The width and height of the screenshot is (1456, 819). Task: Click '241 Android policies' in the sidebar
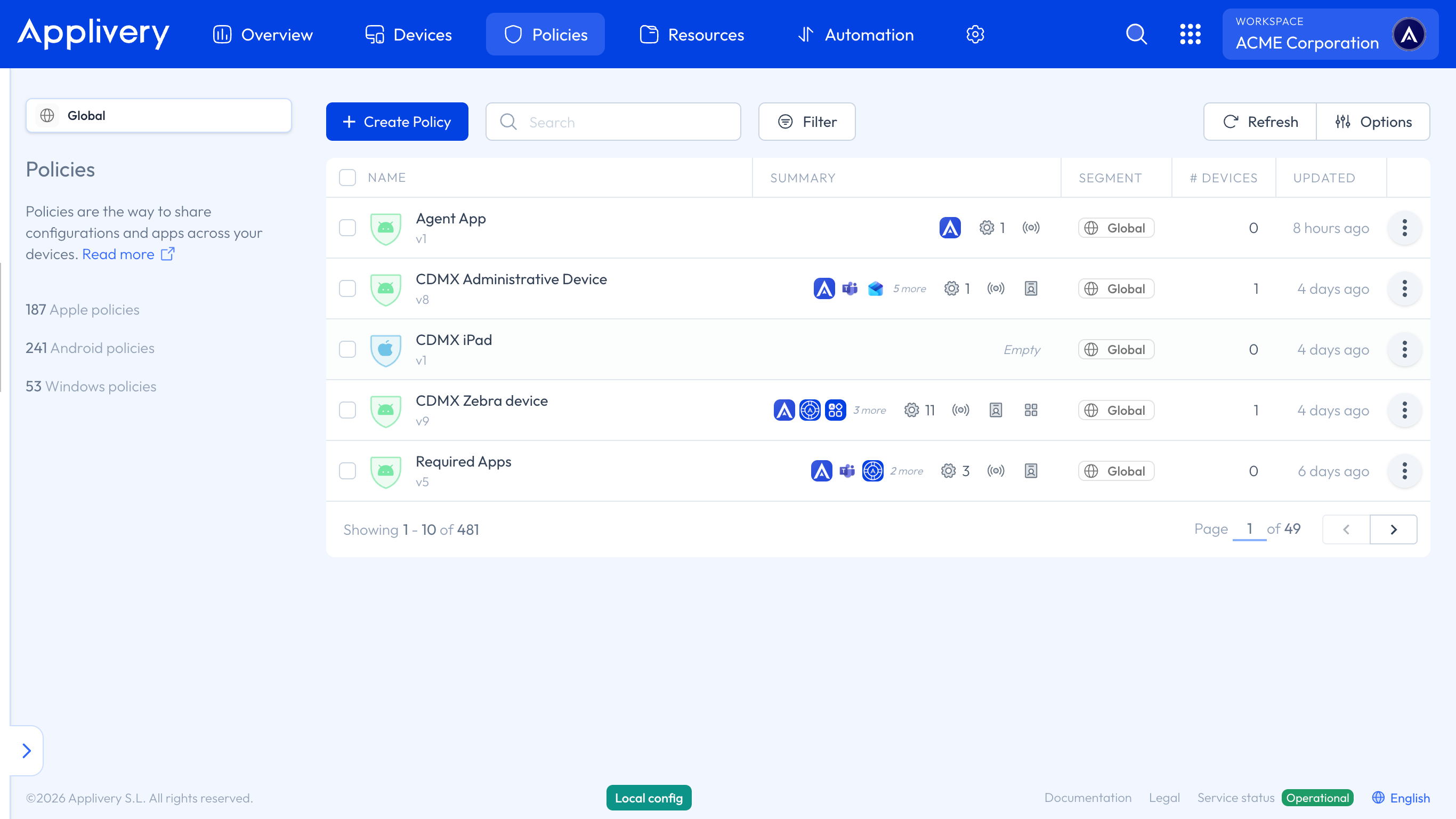90,348
